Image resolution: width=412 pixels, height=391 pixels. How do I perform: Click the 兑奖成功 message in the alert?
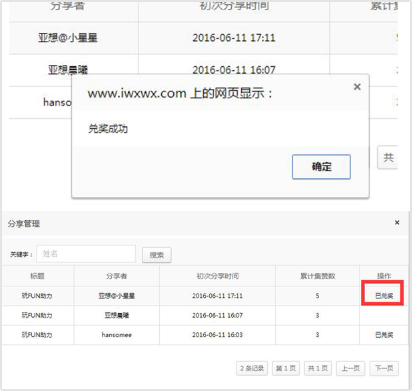point(108,129)
